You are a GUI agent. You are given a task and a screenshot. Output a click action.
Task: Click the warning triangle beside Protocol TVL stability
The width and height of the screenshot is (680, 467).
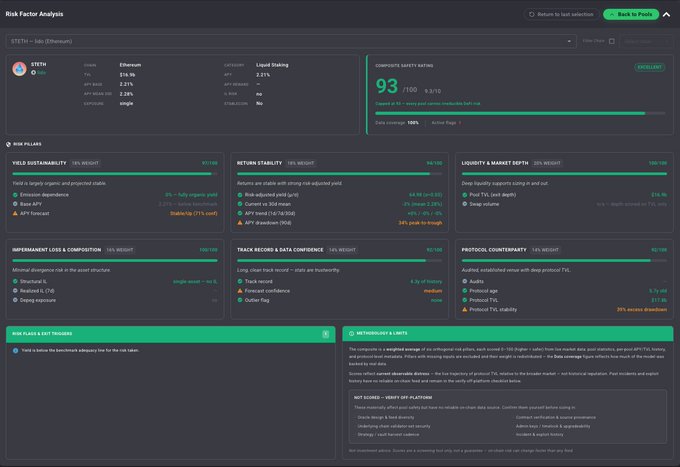point(464,309)
